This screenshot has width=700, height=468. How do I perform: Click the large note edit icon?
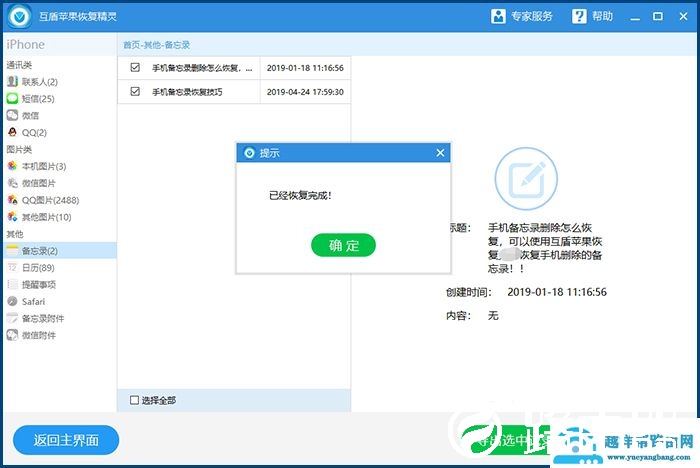(x=526, y=179)
